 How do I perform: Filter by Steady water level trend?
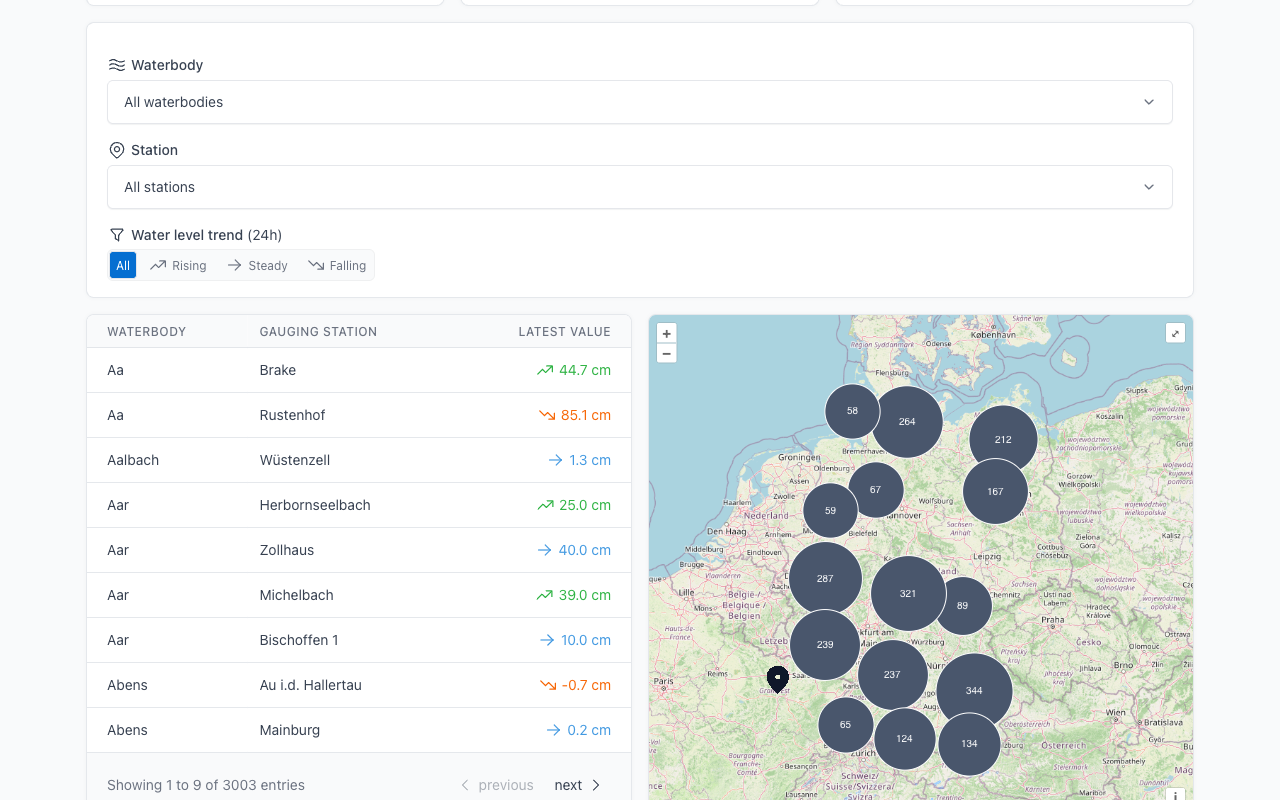(257, 265)
